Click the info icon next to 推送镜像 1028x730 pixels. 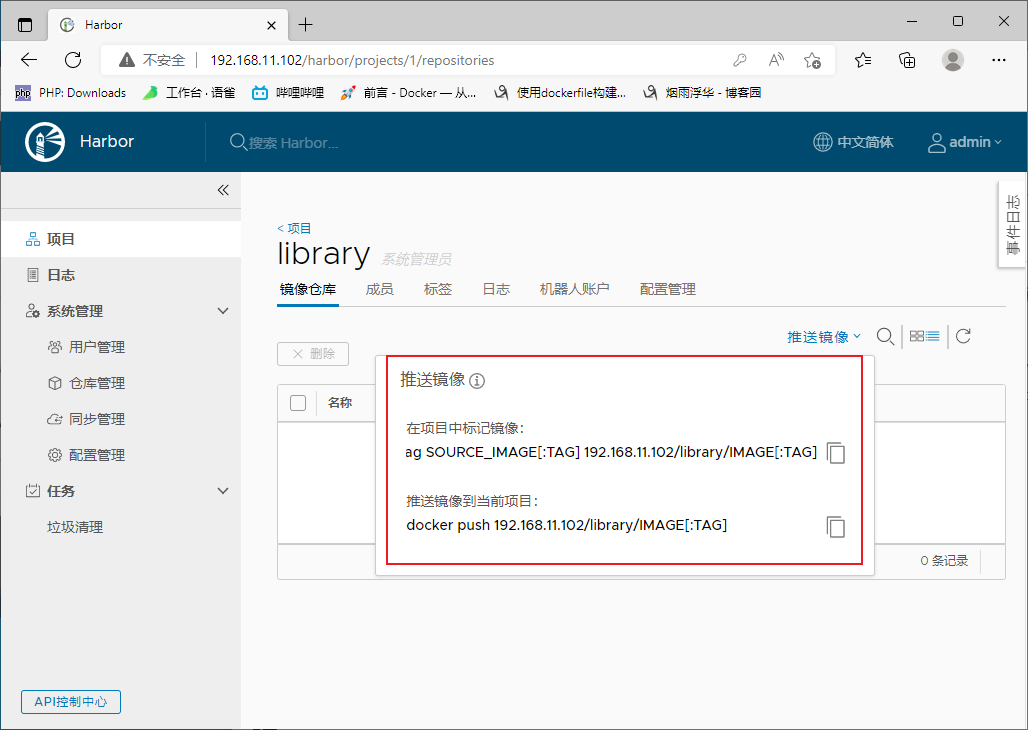[x=477, y=380]
